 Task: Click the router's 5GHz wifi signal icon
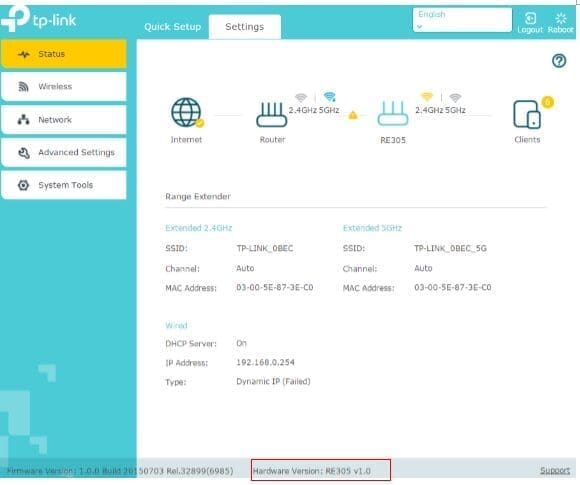click(329, 97)
